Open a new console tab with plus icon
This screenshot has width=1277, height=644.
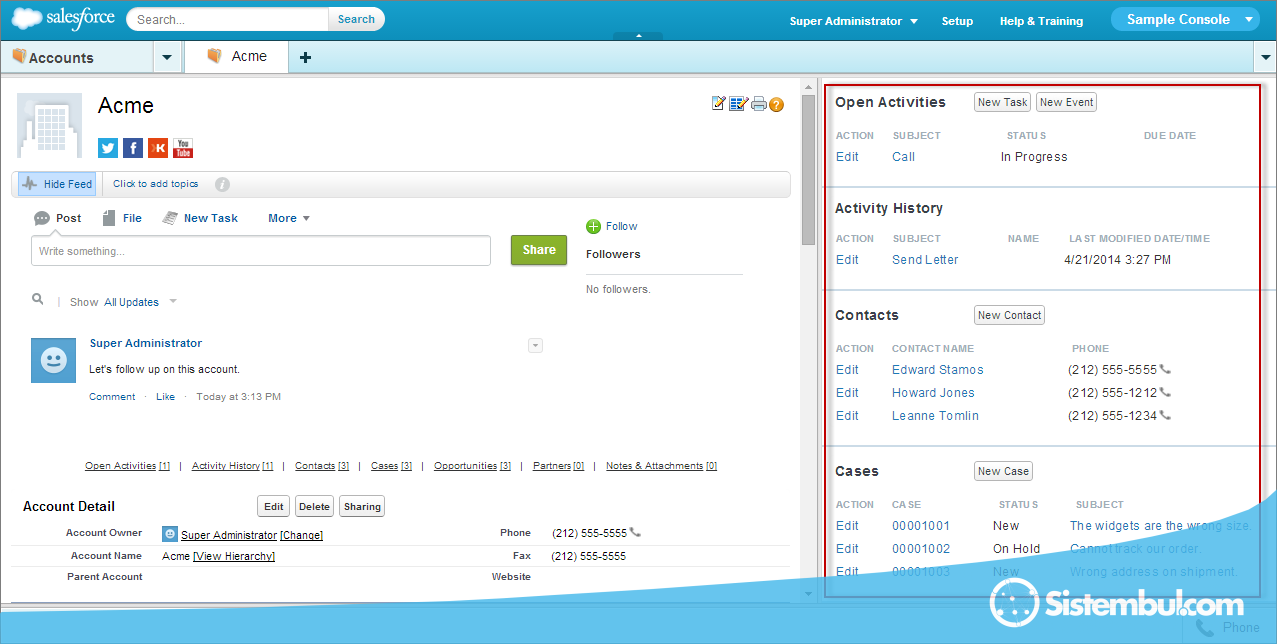[x=306, y=57]
